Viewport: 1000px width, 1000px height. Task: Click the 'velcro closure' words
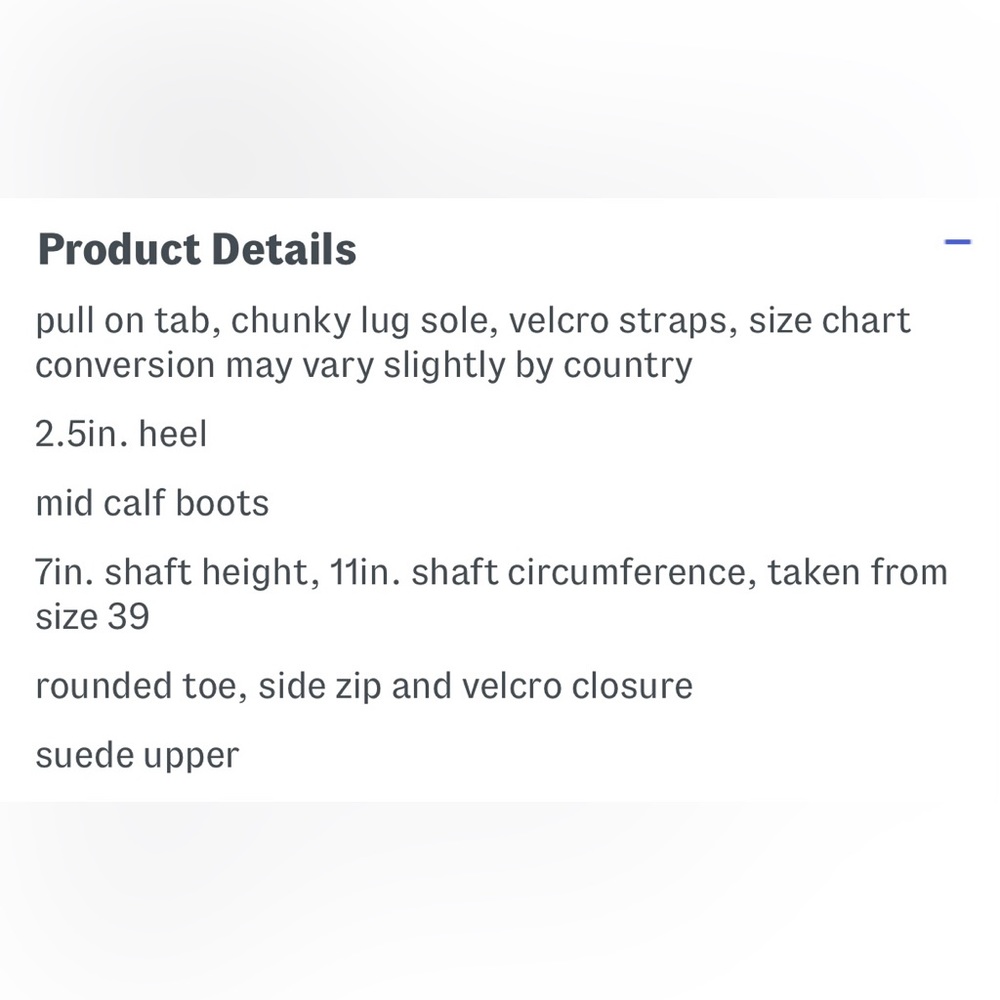click(x=577, y=686)
